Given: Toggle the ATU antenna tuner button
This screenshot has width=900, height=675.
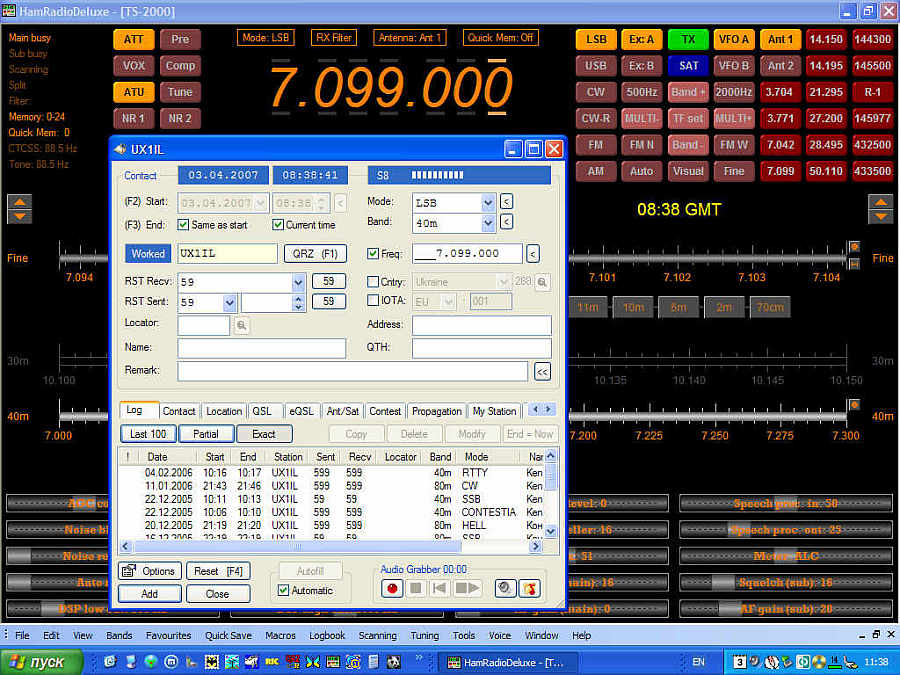Looking at the screenshot, I should coord(134,92).
